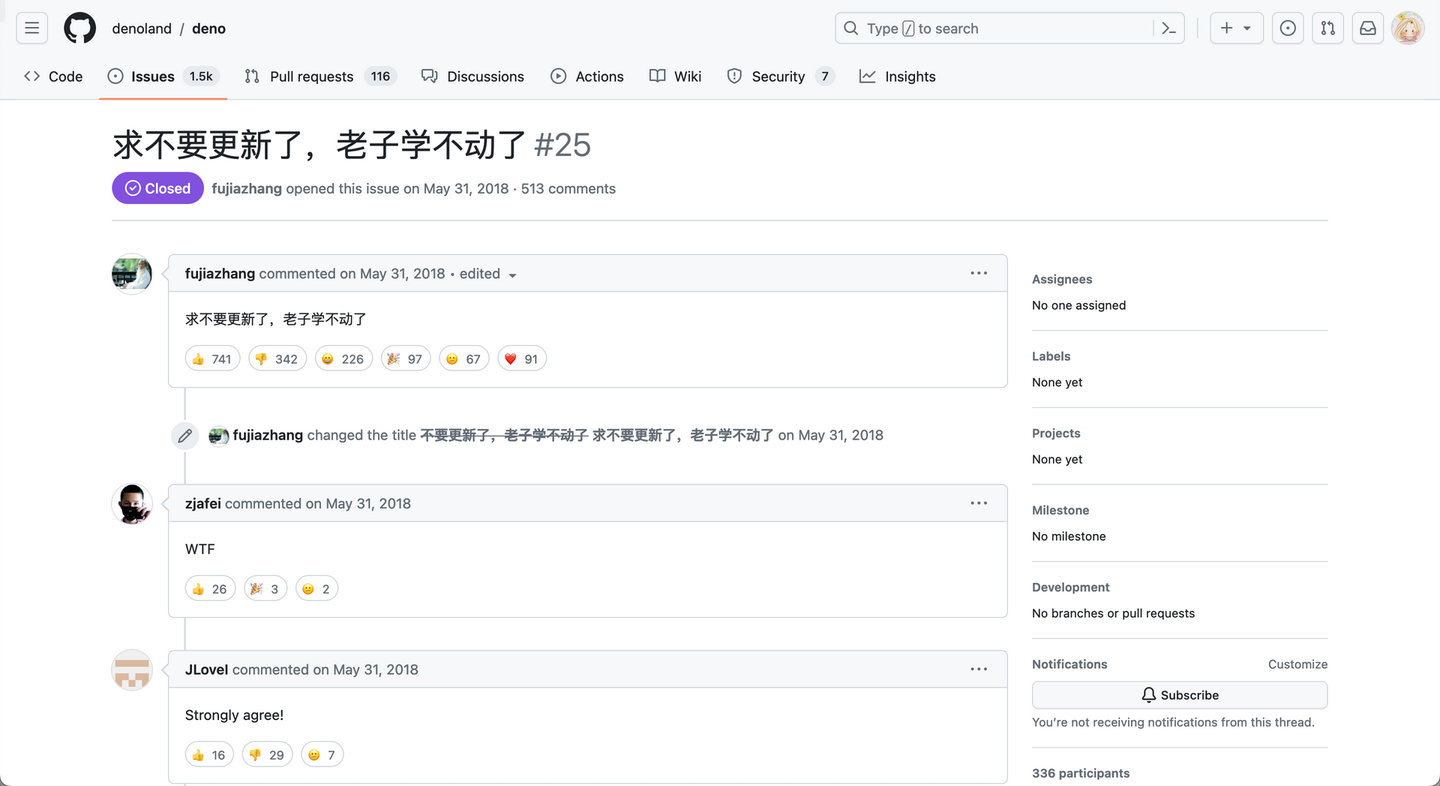The width and height of the screenshot is (1440, 786).
Task: Open the command palette icon
Action: click(1168, 28)
